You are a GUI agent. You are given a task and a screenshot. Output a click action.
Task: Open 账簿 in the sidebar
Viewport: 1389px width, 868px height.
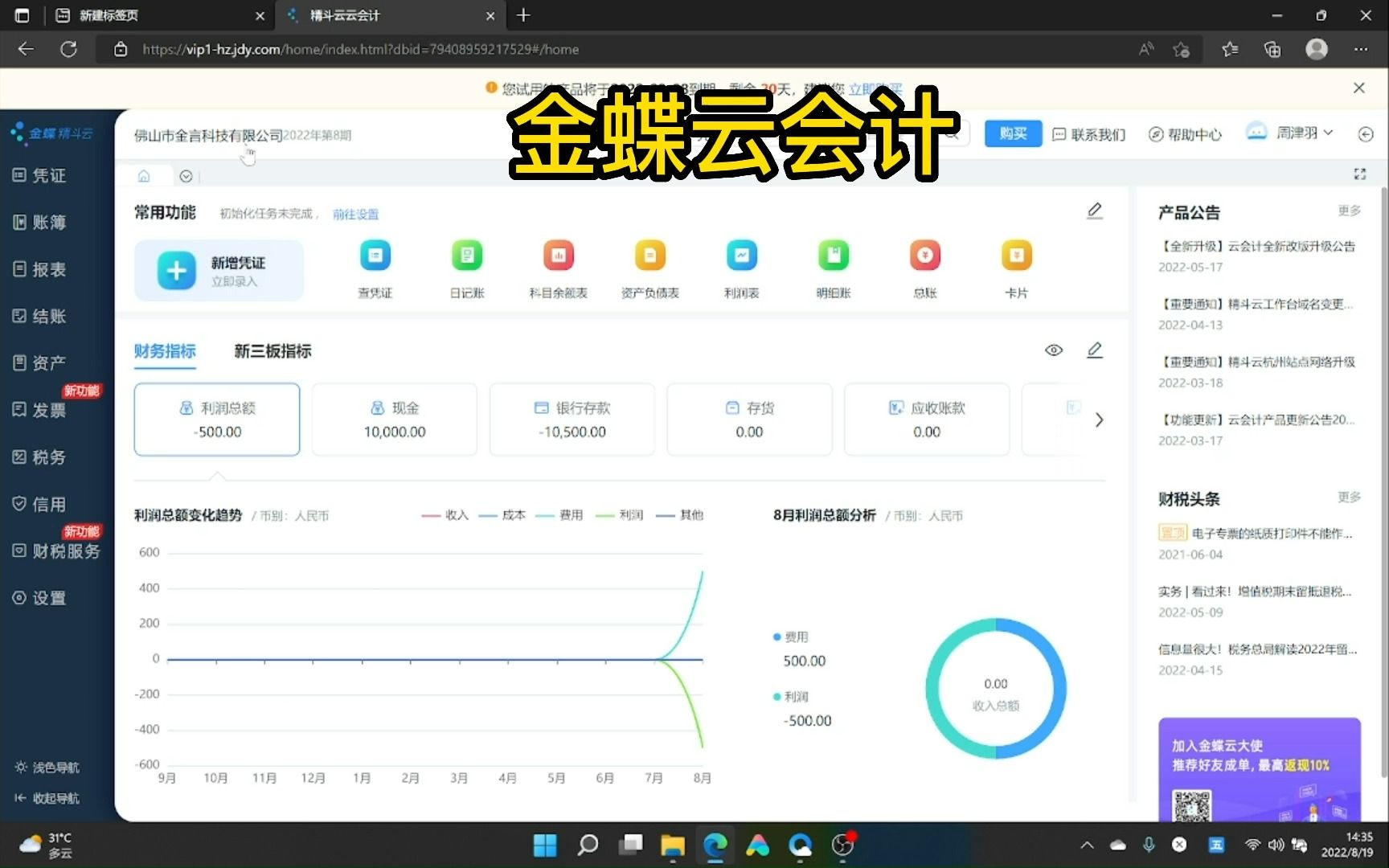pos(40,222)
